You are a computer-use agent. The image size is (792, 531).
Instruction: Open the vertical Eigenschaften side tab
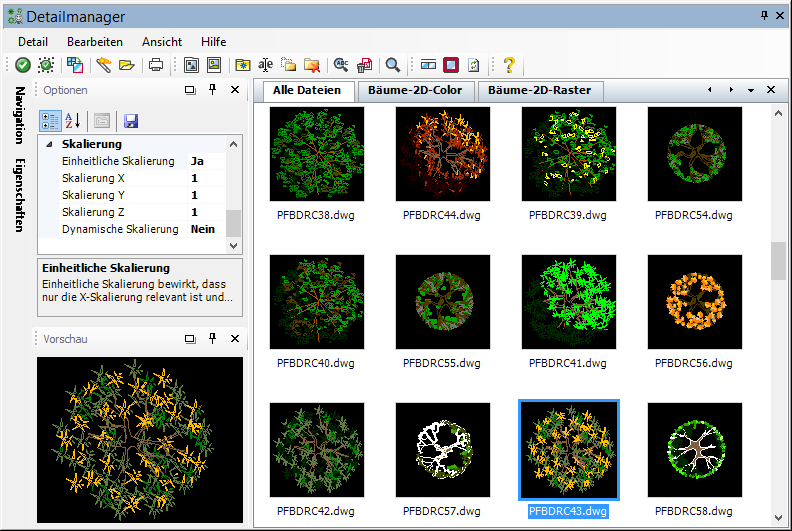[x=19, y=195]
